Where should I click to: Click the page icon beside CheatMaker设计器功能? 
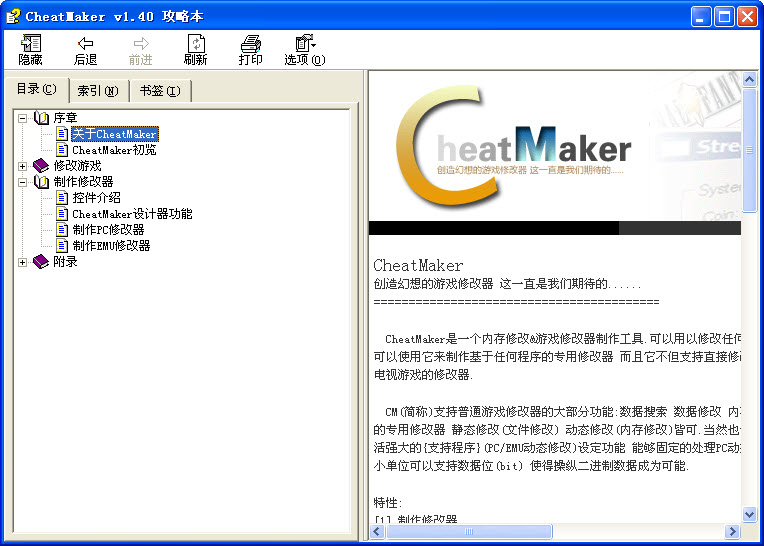pos(62,213)
